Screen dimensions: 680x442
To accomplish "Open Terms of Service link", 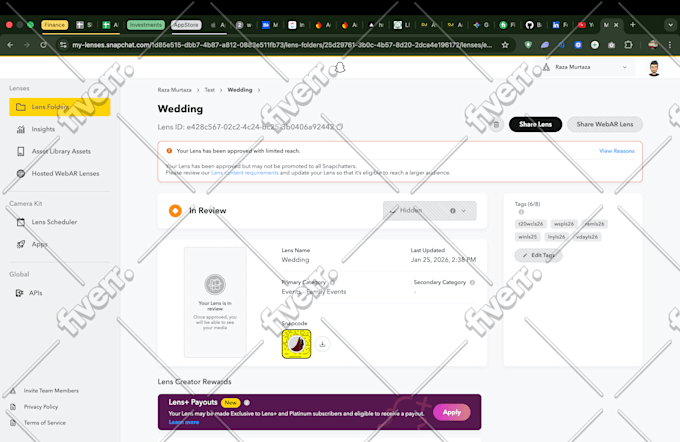I will point(45,423).
